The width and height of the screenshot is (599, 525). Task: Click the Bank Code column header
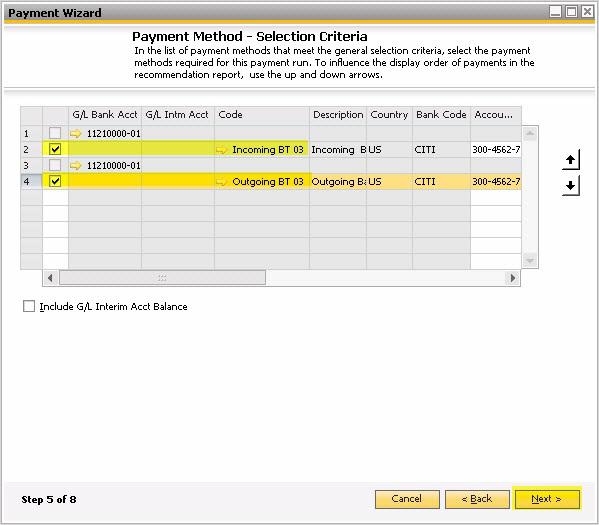tap(441, 115)
